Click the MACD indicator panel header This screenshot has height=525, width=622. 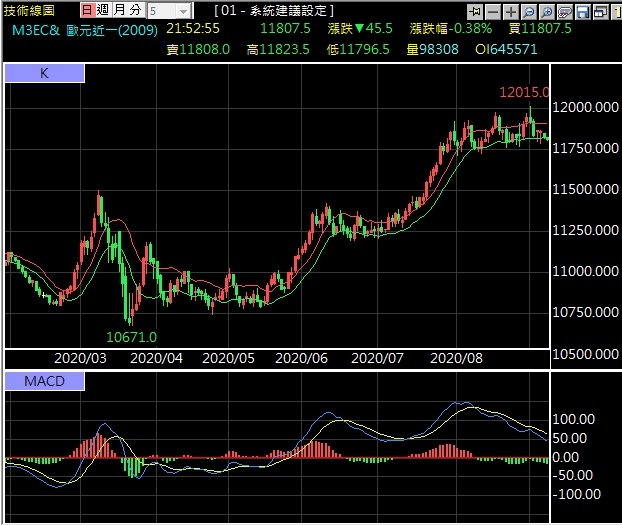pyautogui.click(x=44, y=381)
